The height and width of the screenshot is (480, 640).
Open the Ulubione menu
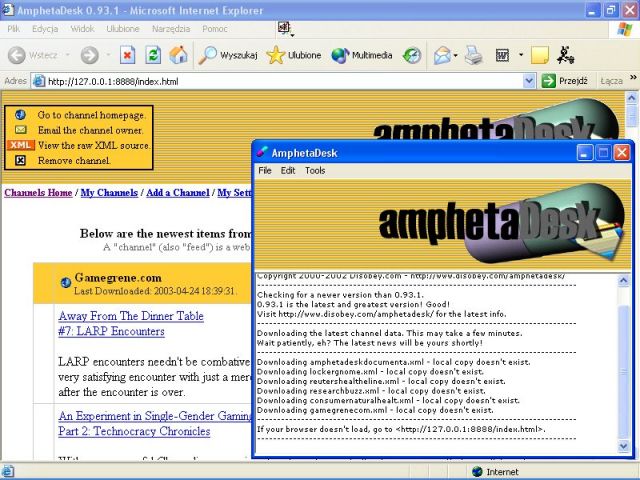pos(122,29)
